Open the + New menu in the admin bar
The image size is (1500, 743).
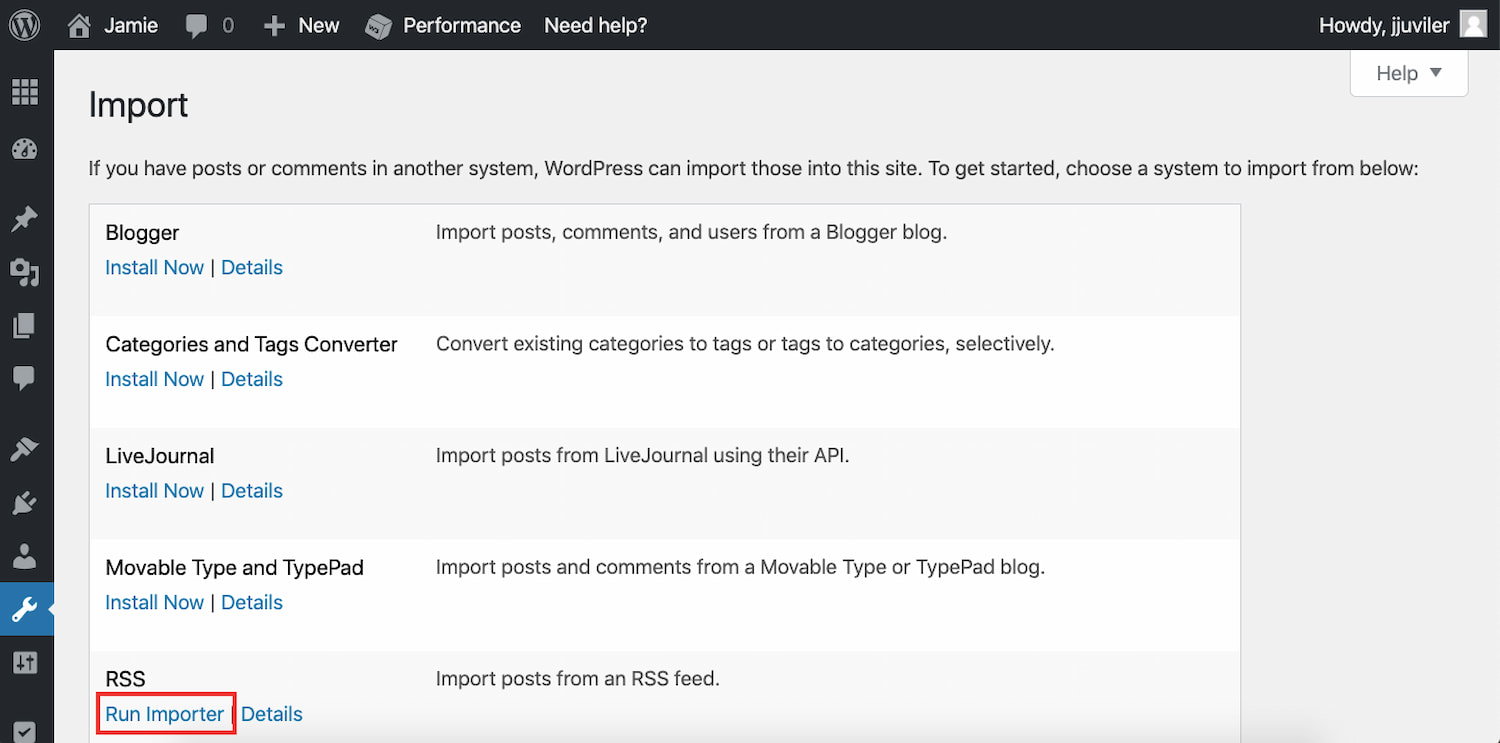[x=301, y=25]
